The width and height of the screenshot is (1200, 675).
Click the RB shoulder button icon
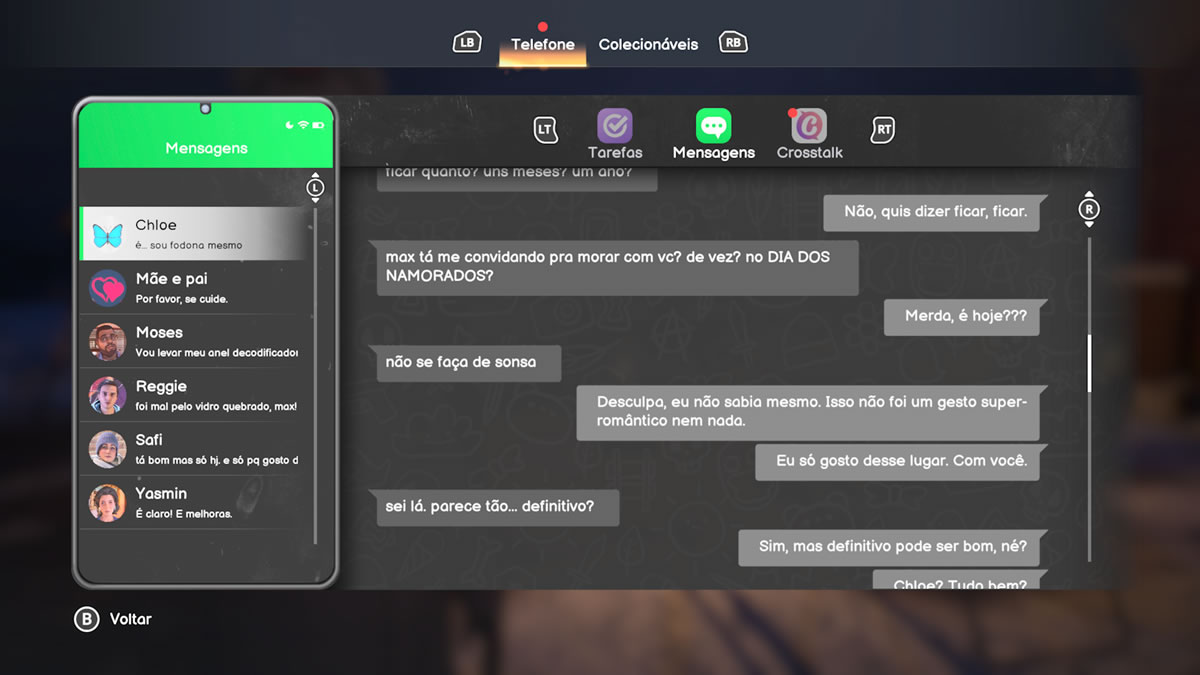click(734, 42)
